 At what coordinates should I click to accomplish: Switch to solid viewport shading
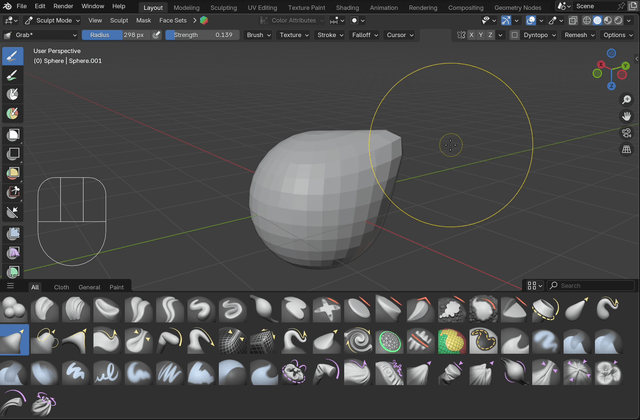(x=597, y=20)
